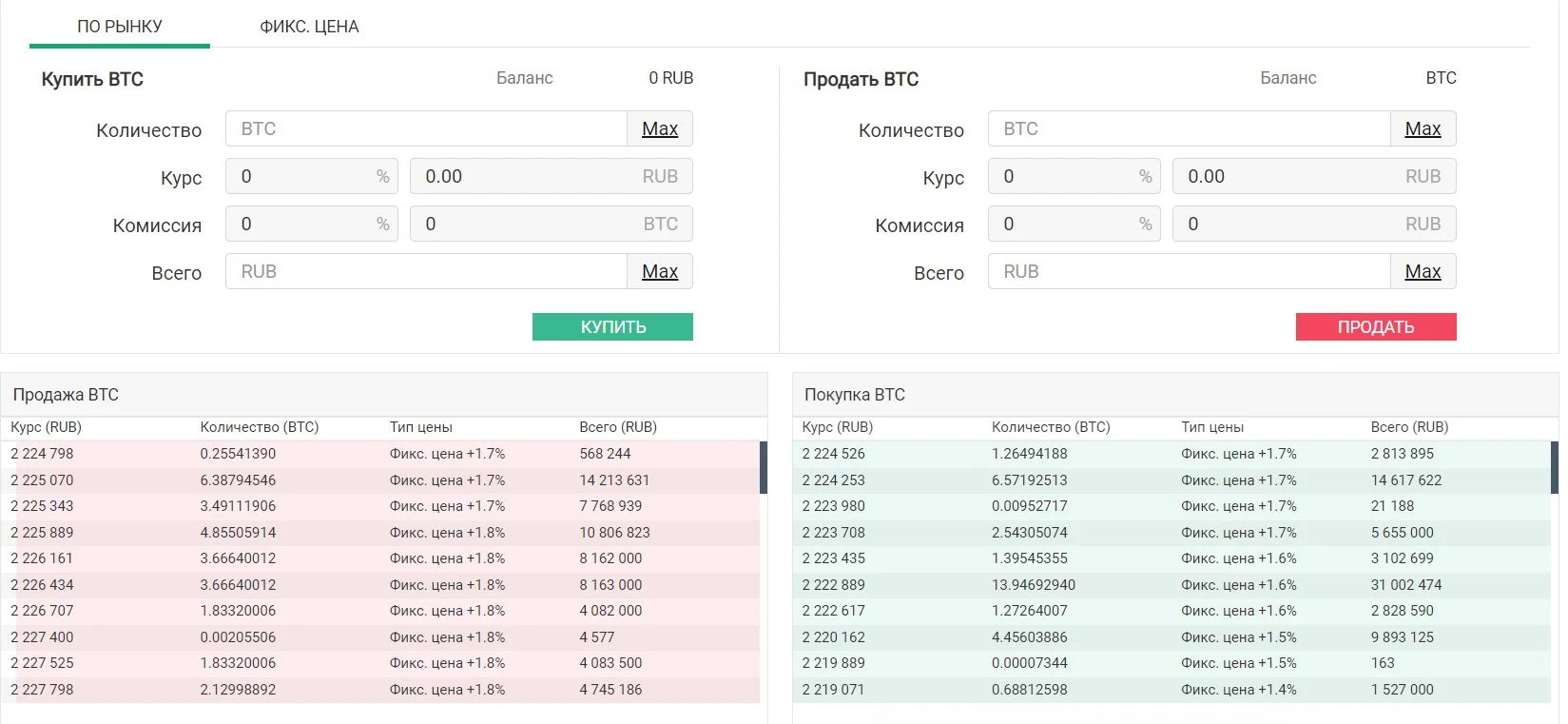
Task: Select sell offer at rate 2 226 707
Action: point(380,611)
